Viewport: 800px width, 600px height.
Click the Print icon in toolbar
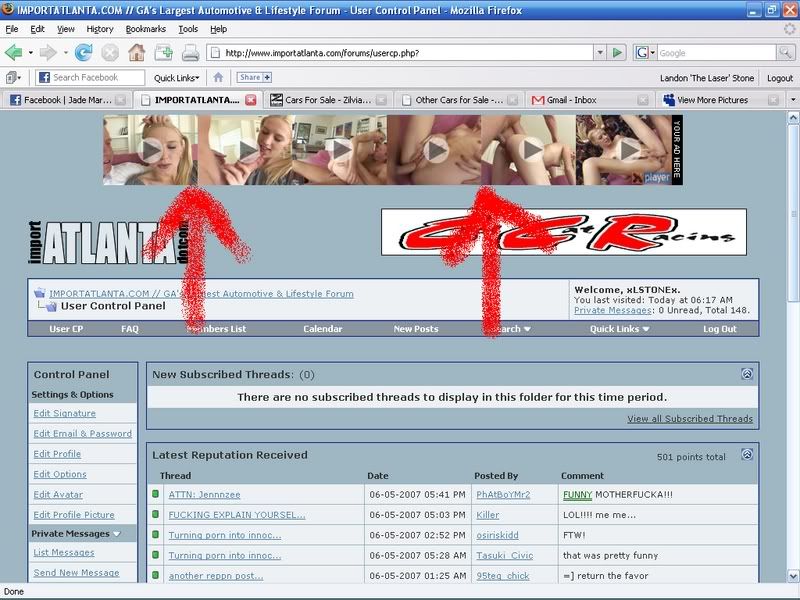[191, 52]
